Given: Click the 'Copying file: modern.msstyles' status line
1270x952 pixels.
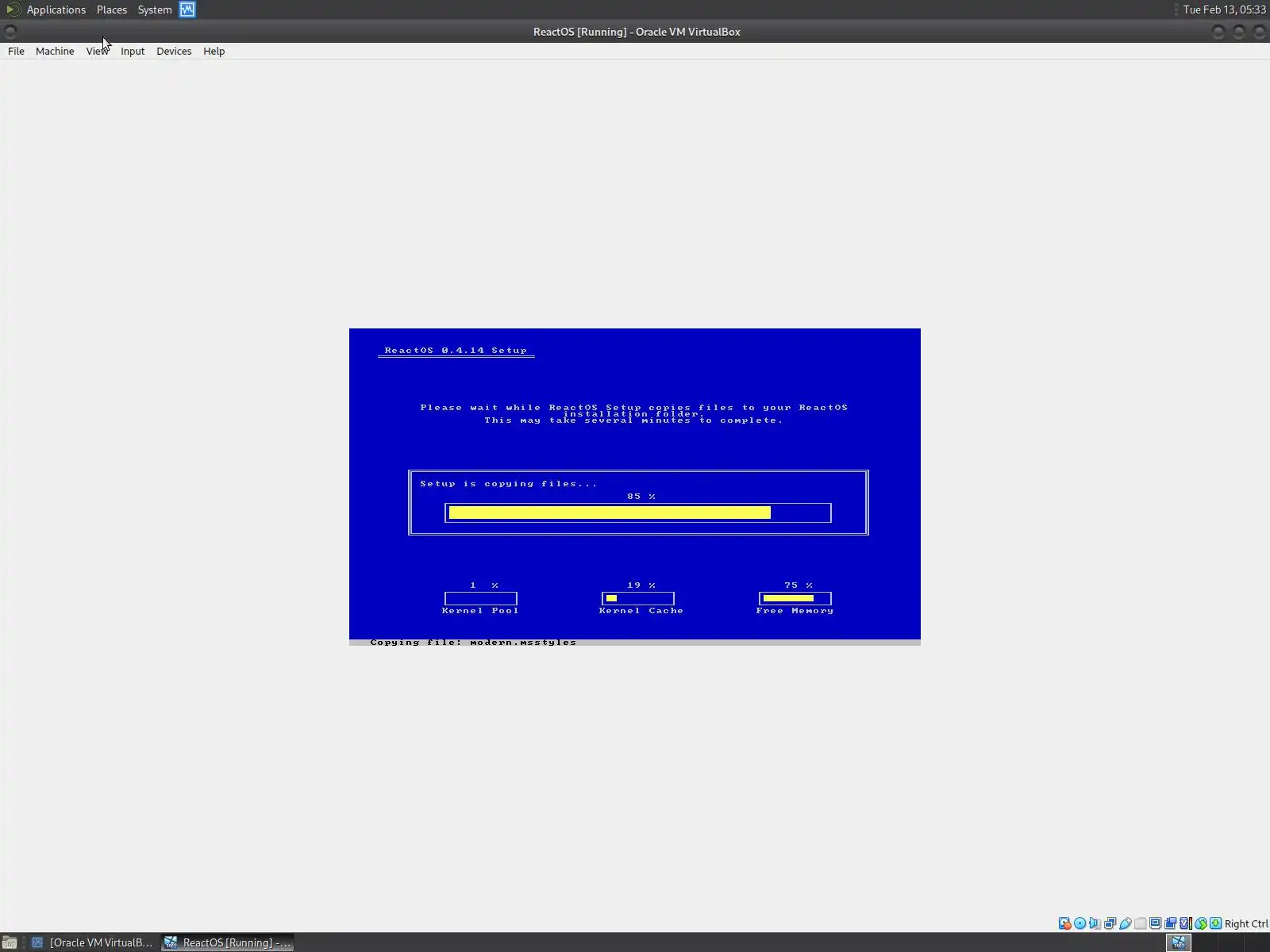Looking at the screenshot, I should pyautogui.click(x=473, y=643).
